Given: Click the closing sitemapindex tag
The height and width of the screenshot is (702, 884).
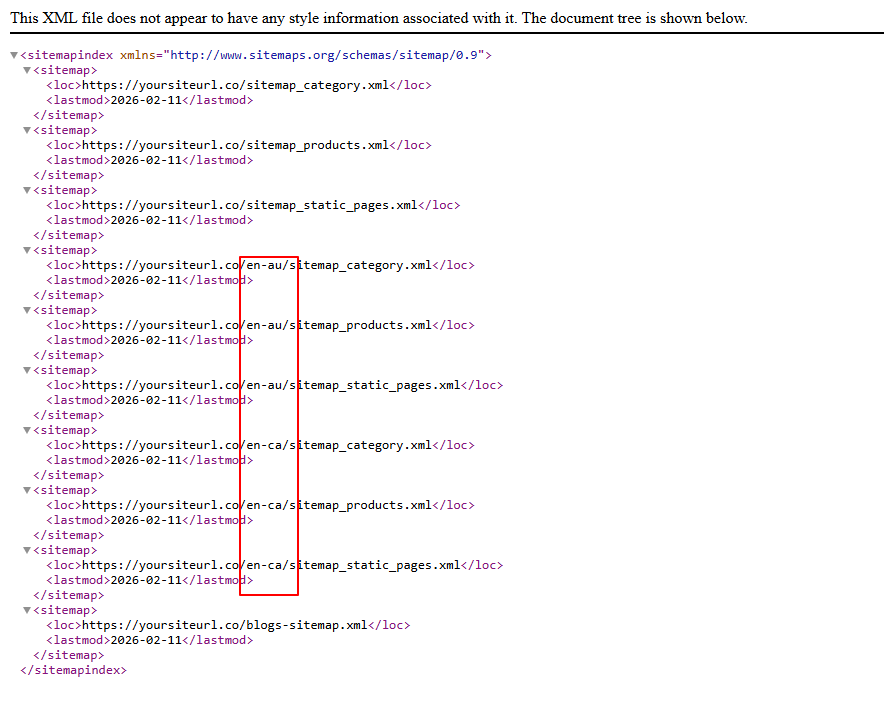Looking at the screenshot, I should coord(73,670).
